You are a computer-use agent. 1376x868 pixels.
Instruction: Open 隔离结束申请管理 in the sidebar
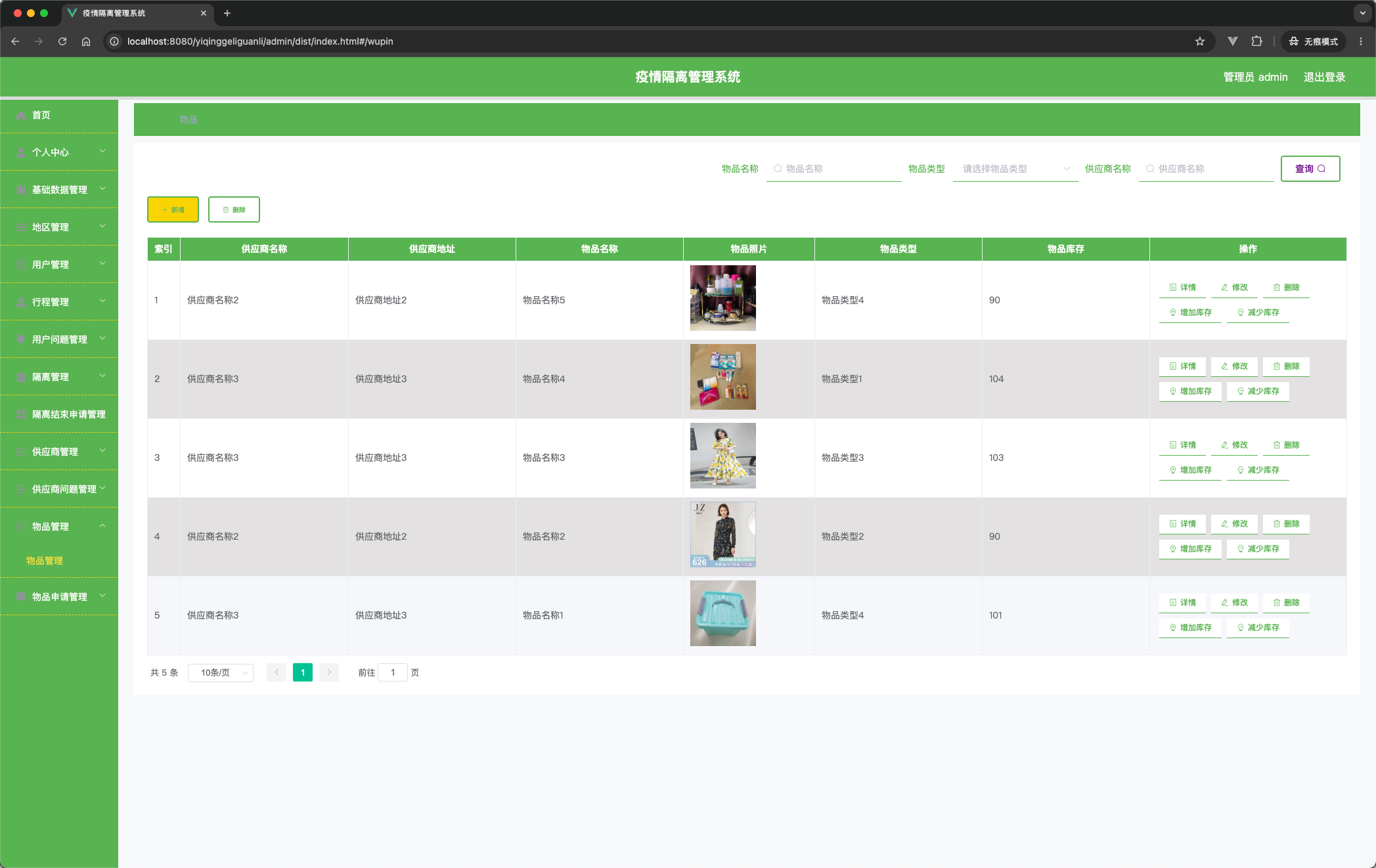pyautogui.click(x=59, y=414)
